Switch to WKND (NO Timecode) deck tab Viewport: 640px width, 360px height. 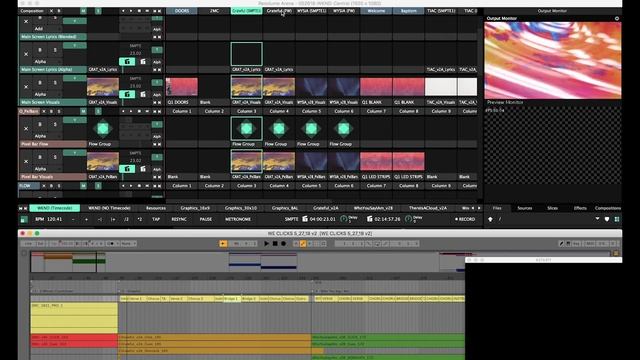point(109,208)
